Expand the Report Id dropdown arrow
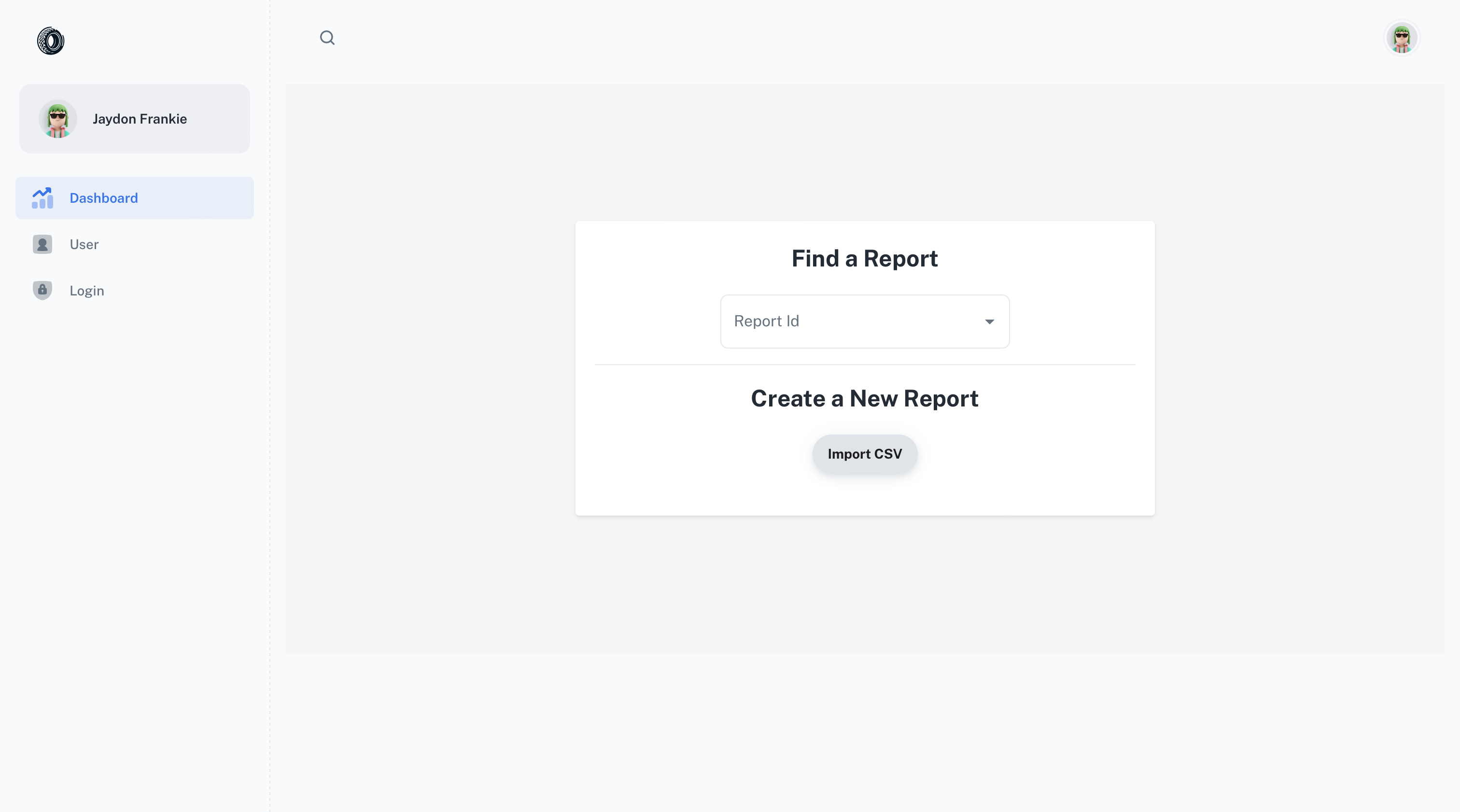 point(989,322)
